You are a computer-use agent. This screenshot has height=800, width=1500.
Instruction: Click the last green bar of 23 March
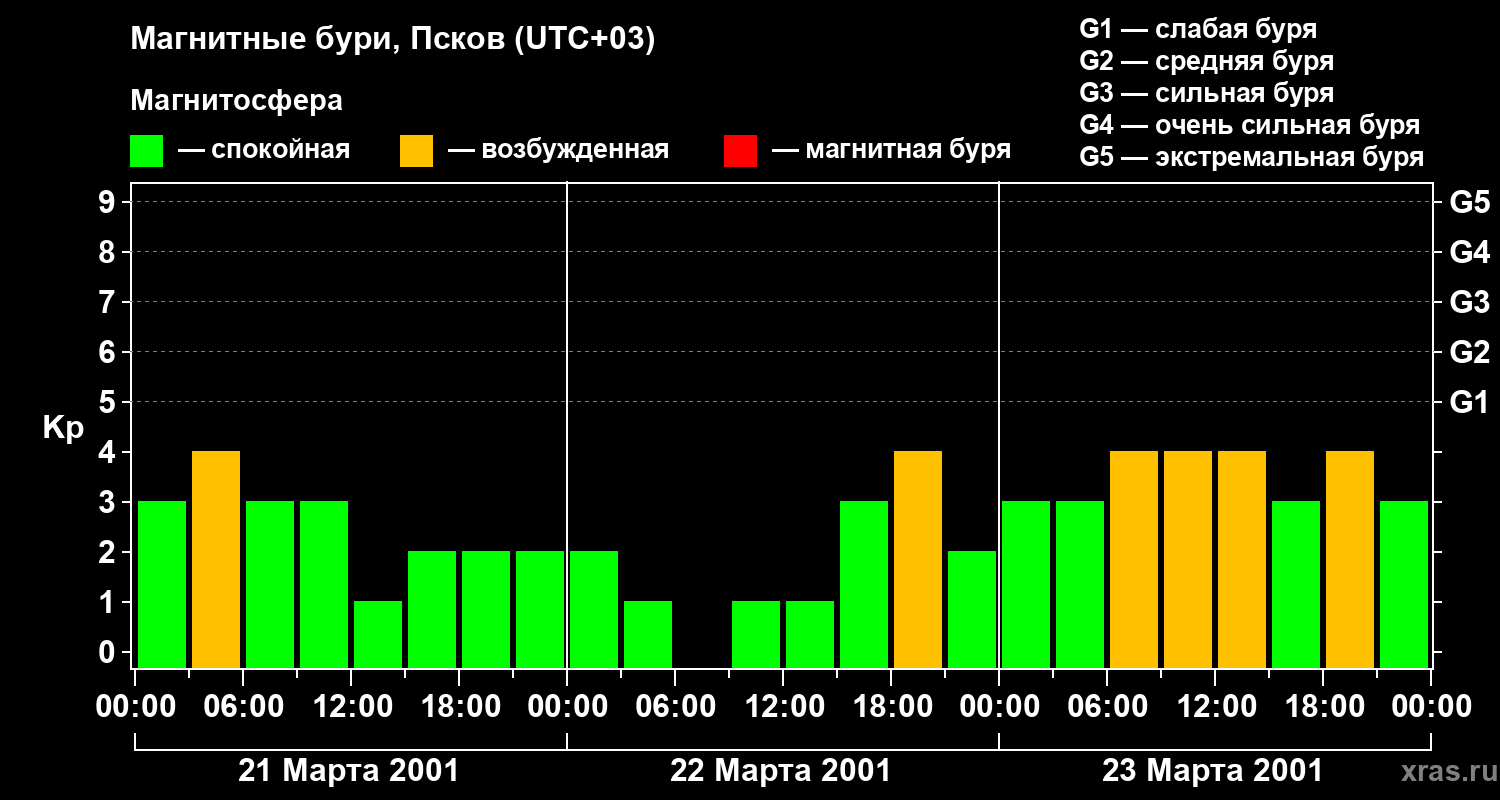point(1404,584)
